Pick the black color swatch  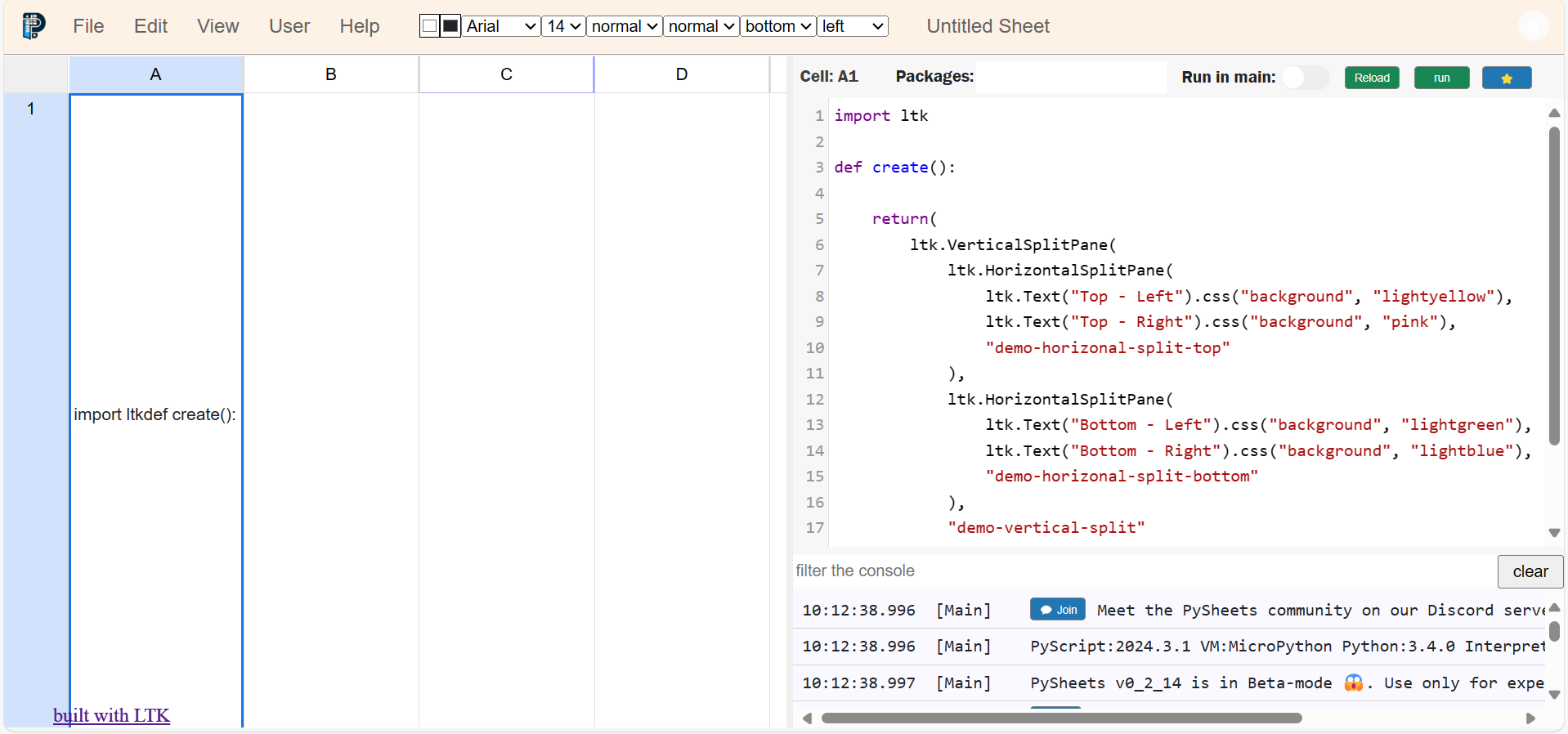pos(450,26)
